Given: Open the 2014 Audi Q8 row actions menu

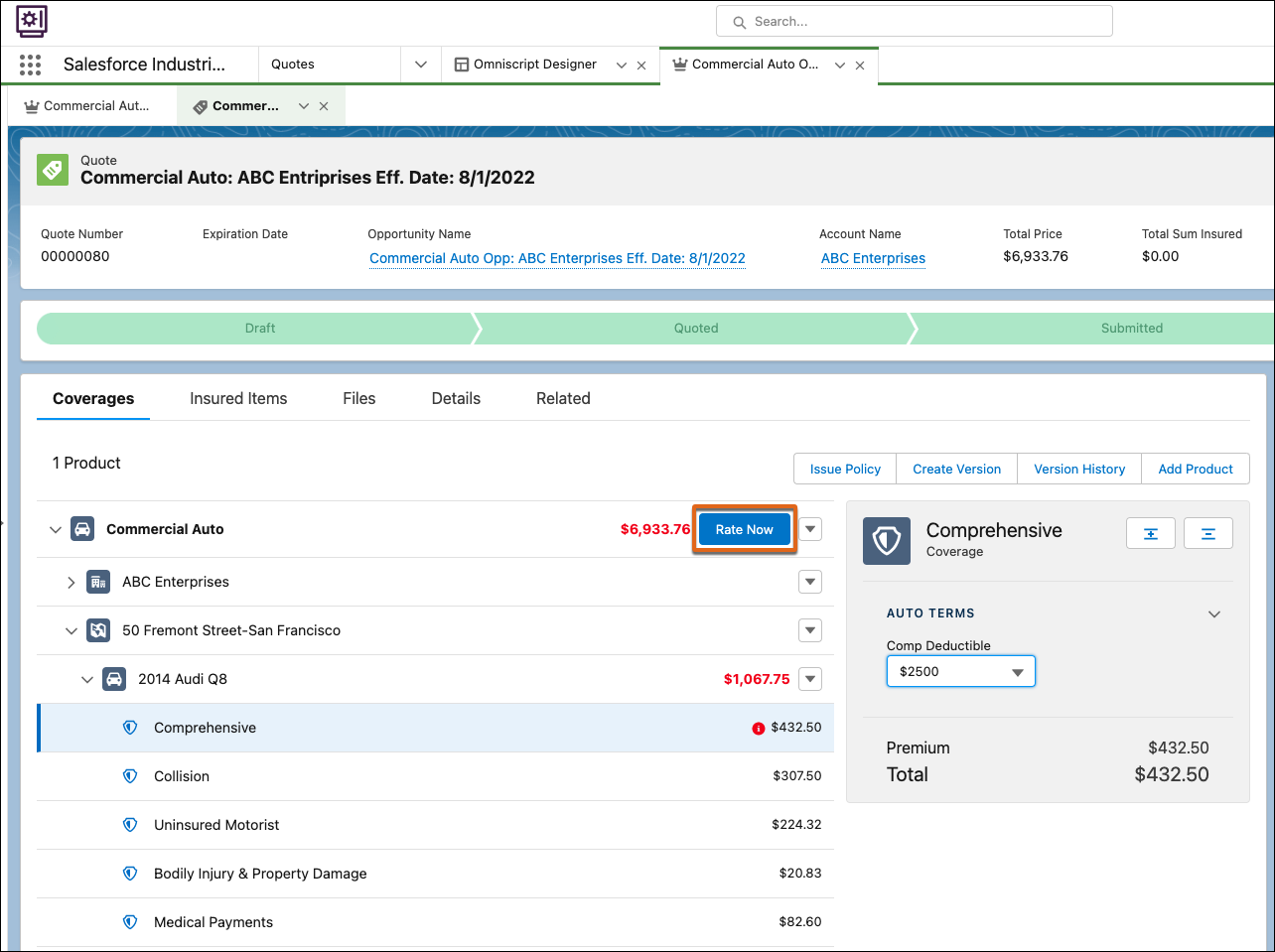Looking at the screenshot, I should [811, 679].
